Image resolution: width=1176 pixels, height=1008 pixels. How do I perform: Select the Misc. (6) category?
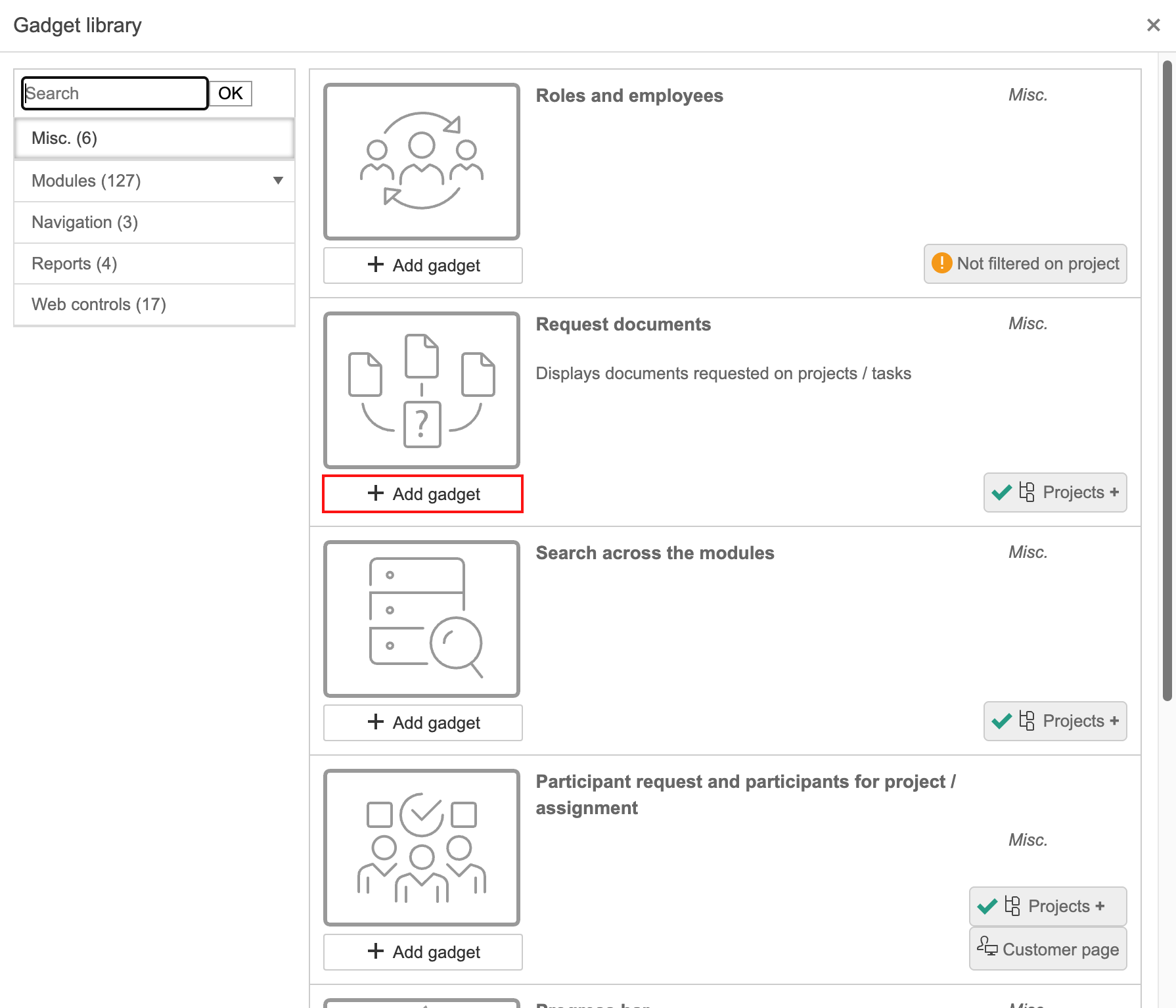[154, 139]
